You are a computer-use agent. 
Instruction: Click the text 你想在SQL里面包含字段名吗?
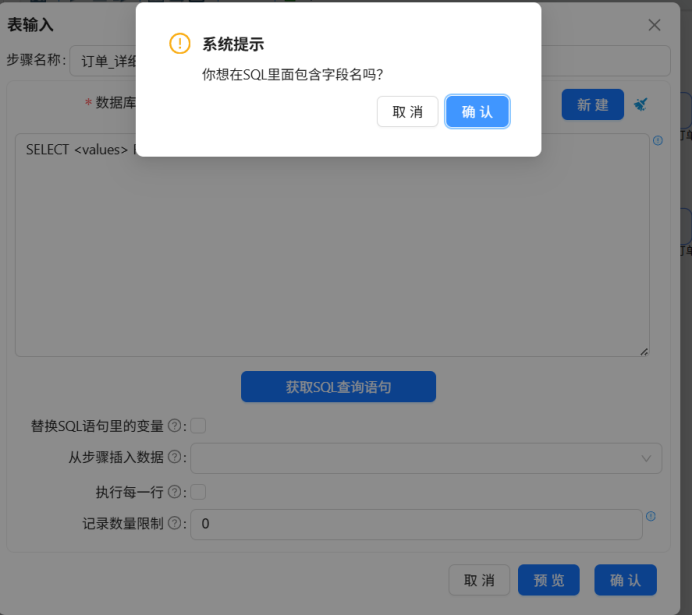pyautogui.click(x=292, y=75)
